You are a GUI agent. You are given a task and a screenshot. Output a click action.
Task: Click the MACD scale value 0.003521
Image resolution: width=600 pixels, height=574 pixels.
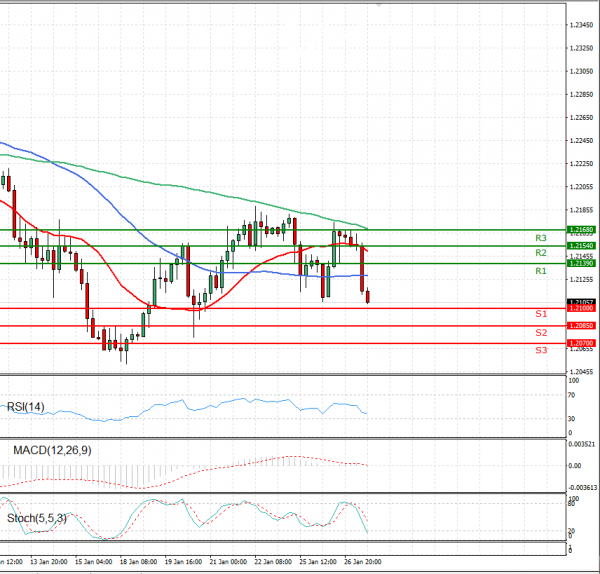(x=582, y=444)
